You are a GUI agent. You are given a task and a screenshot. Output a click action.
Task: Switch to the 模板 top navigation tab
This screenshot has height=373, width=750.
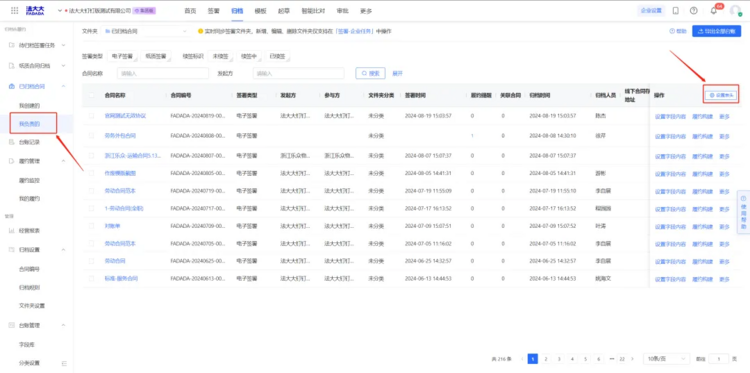pos(260,11)
